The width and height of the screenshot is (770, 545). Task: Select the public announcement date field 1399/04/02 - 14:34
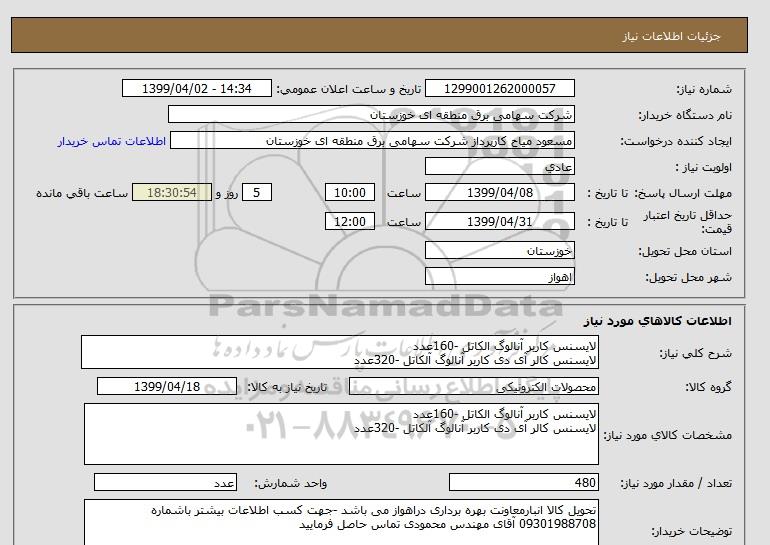195,89
